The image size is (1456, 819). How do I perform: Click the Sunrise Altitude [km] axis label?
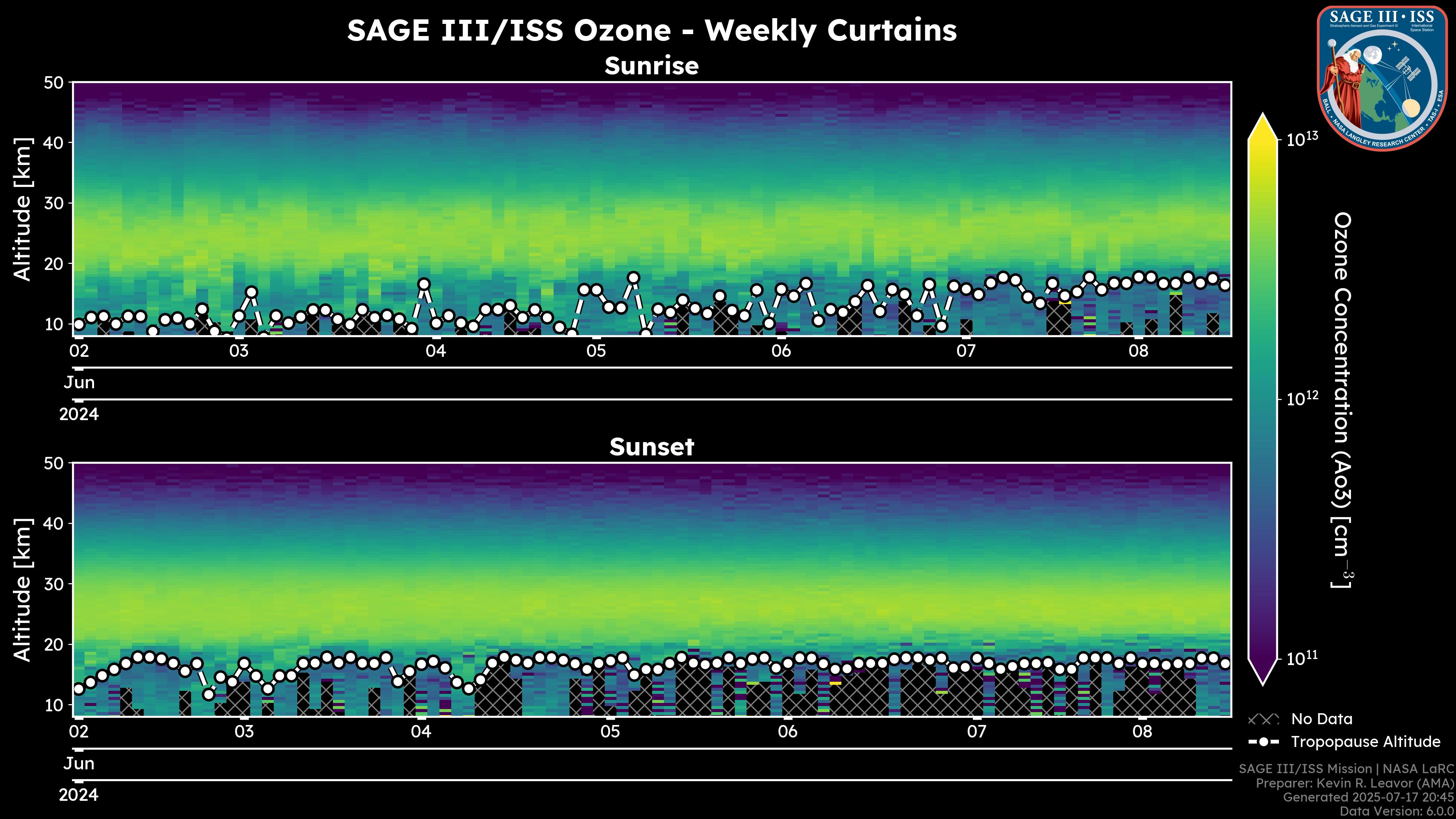[x=23, y=209]
